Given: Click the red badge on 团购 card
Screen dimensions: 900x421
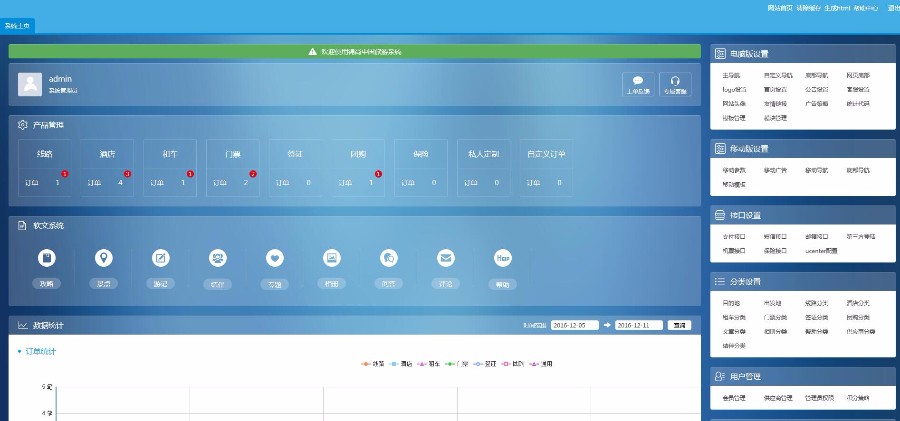Looking at the screenshot, I should pyautogui.click(x=378, y=174).
